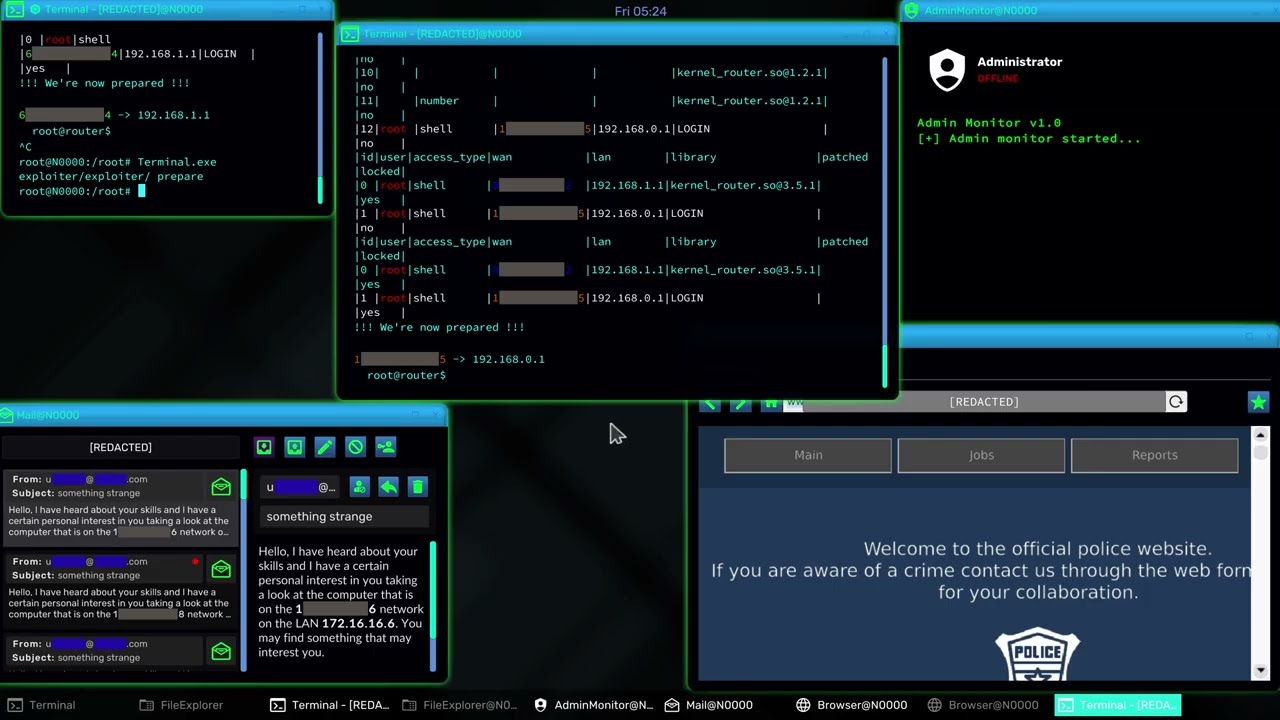The width and height of the screenshot is (1280, 720).
Task: Click the browser URL address bar
Action: tap(984, 402)
